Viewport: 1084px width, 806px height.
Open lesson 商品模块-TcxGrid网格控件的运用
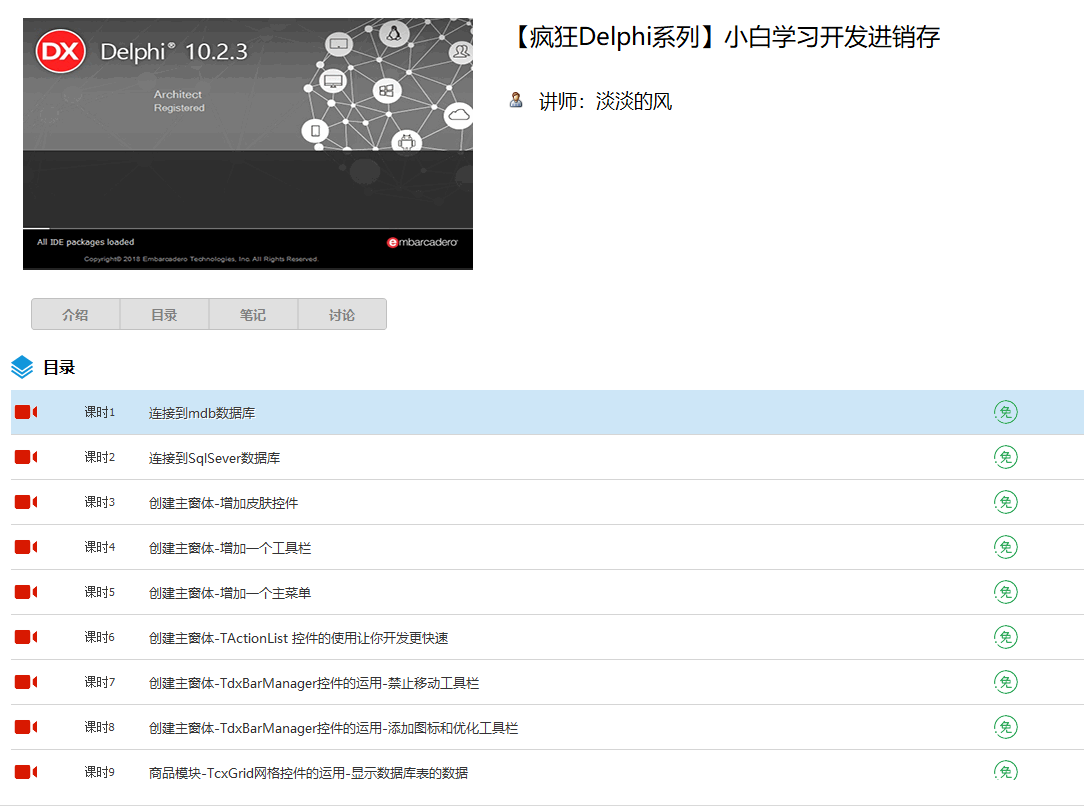pyautogui.click(x=308, y=772)
